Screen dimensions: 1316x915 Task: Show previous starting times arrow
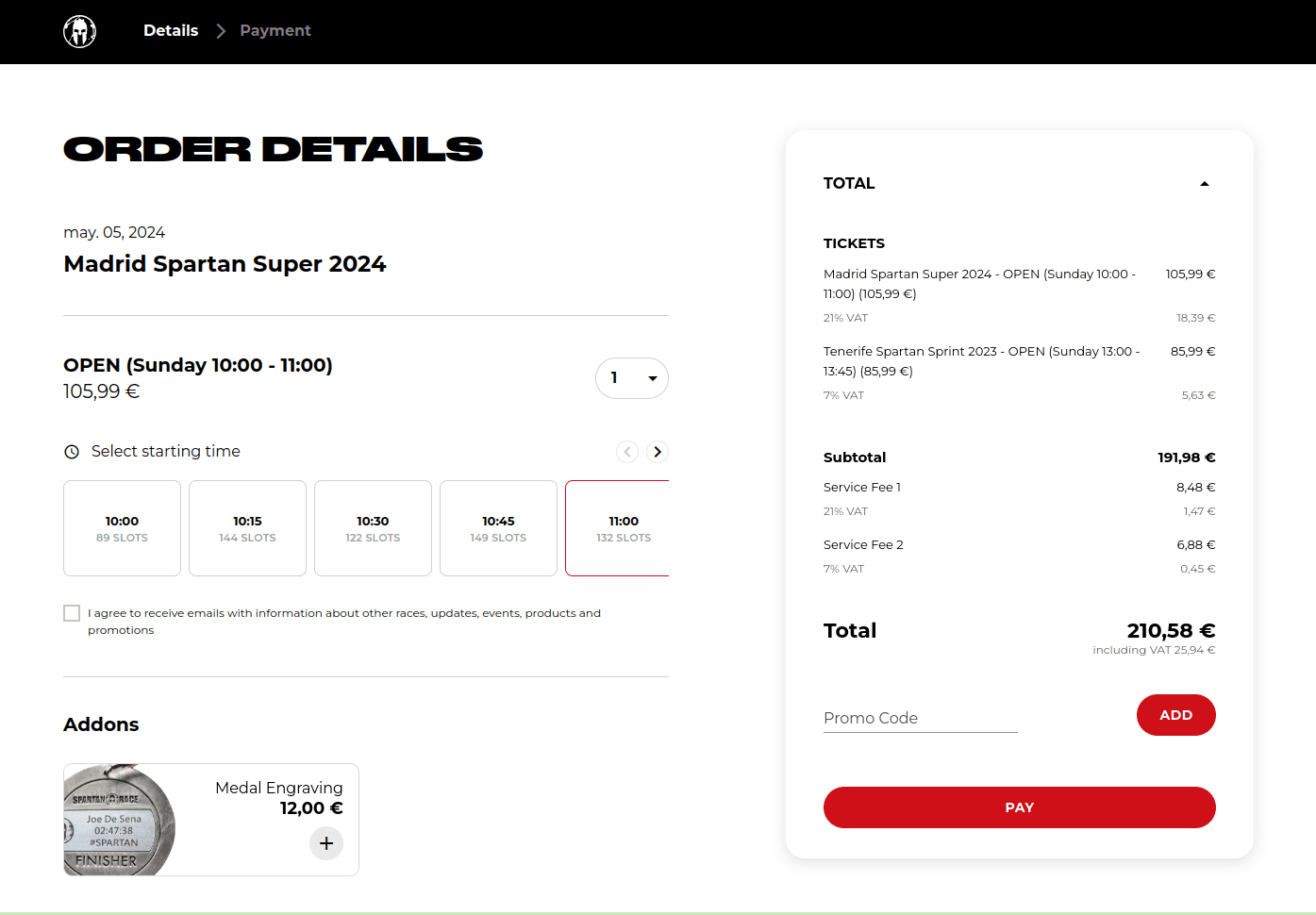pos(627,452)
